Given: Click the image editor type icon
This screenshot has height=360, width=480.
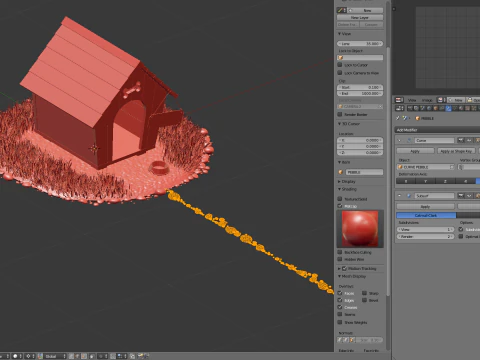Looking at the screenshot, I should click(x=399, y=100).
